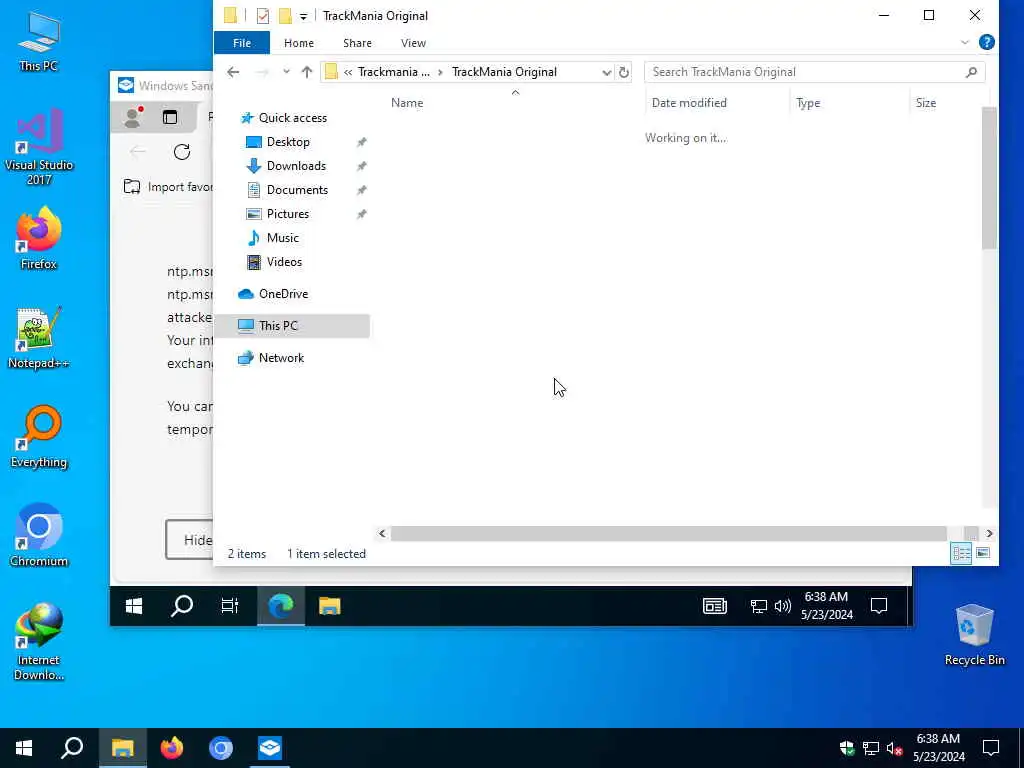Click the Sandbox volume tray icon
The width and height of the screenshot is (1024, 768).
[x=782, y=607]
